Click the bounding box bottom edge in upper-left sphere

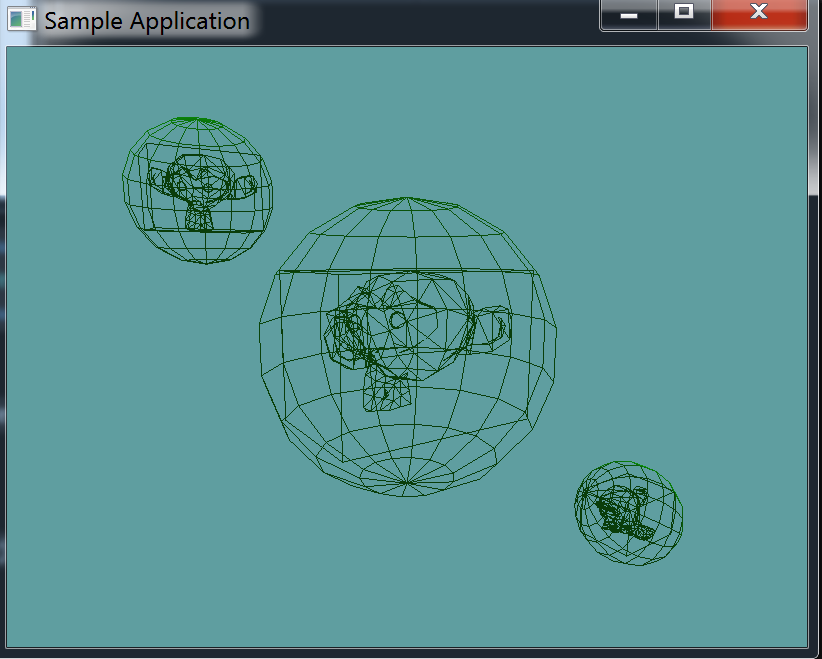(x=205, y=229)
